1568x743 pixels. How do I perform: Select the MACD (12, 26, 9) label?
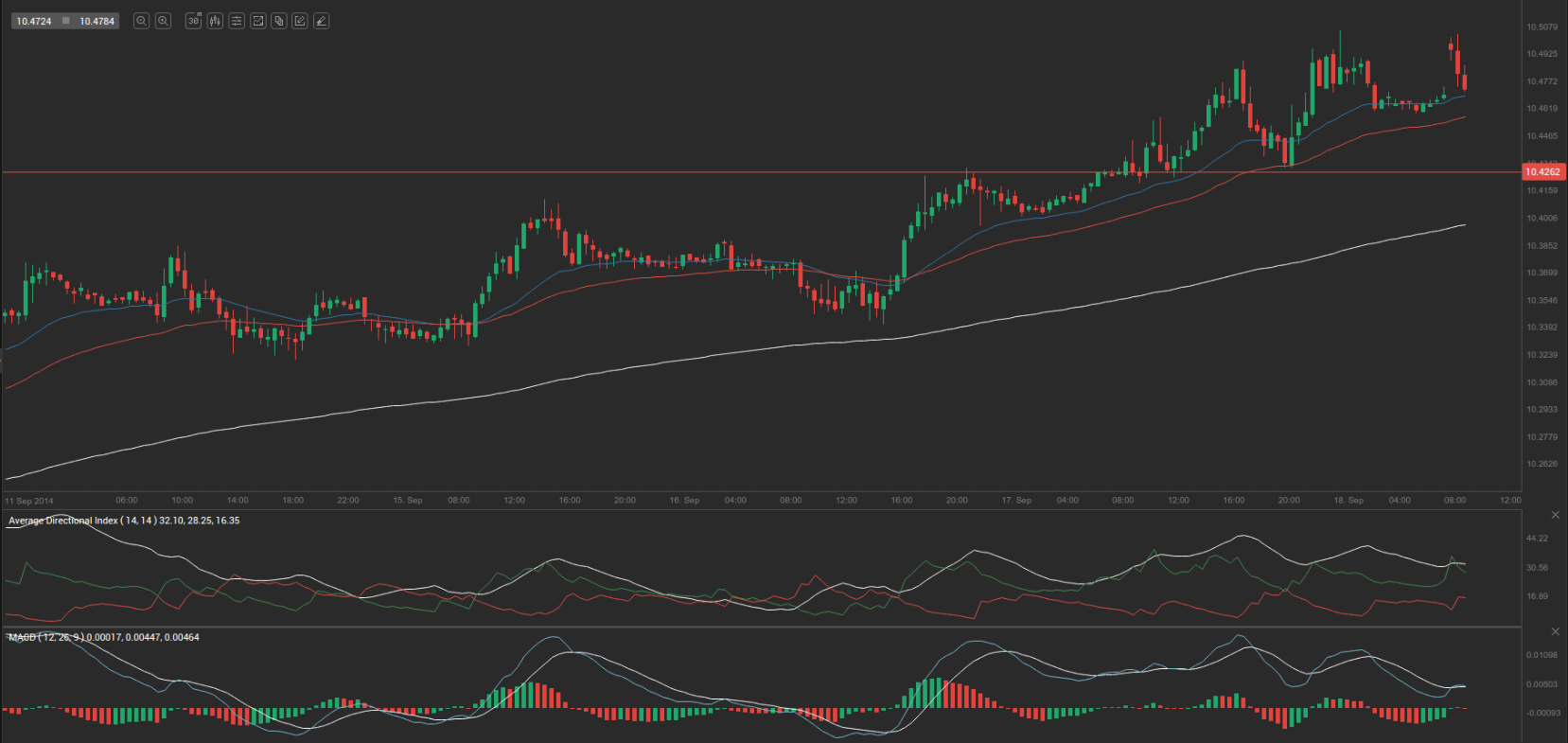(45, 637)
